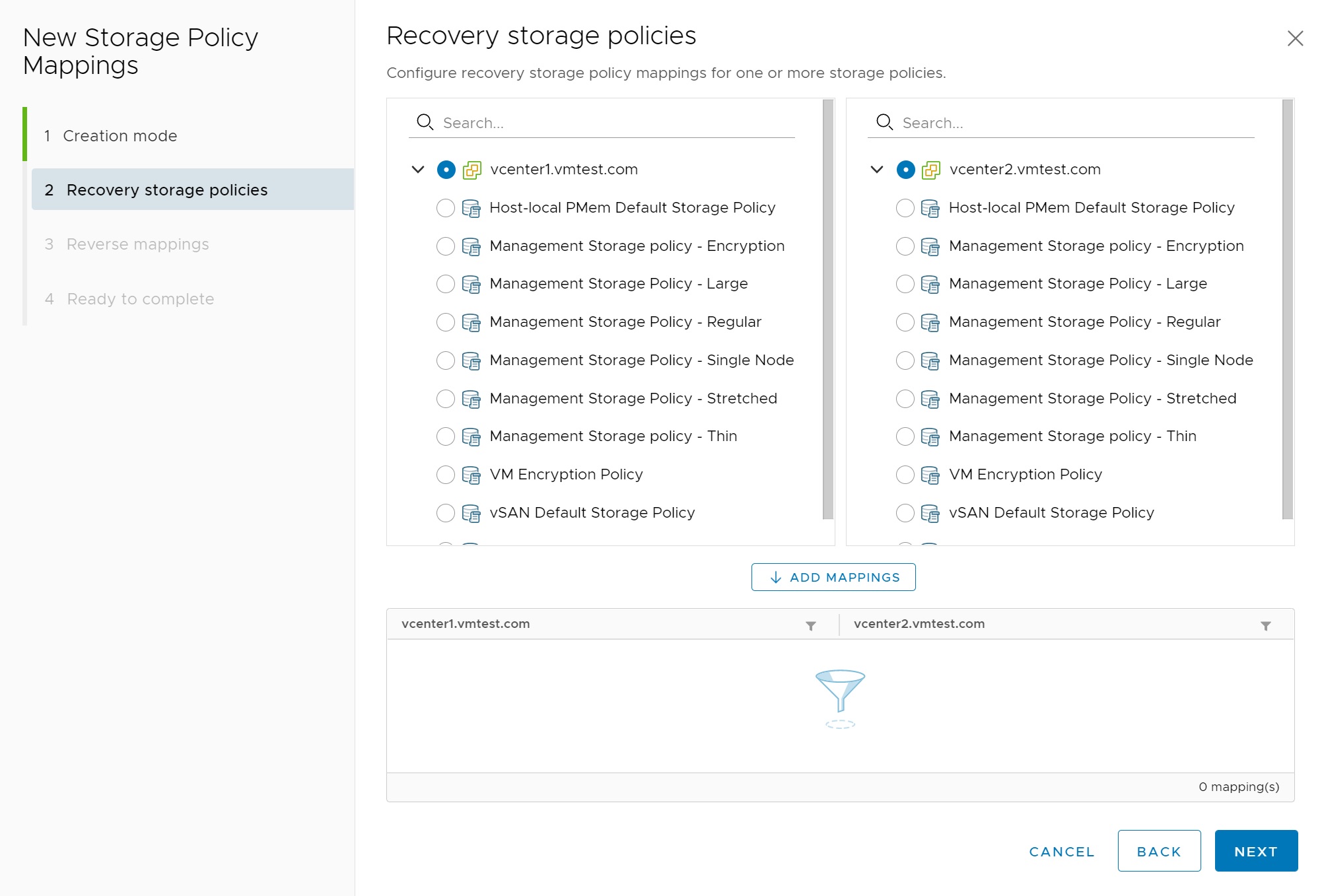Click the ADD MAPPINGS button

point(833,577)
